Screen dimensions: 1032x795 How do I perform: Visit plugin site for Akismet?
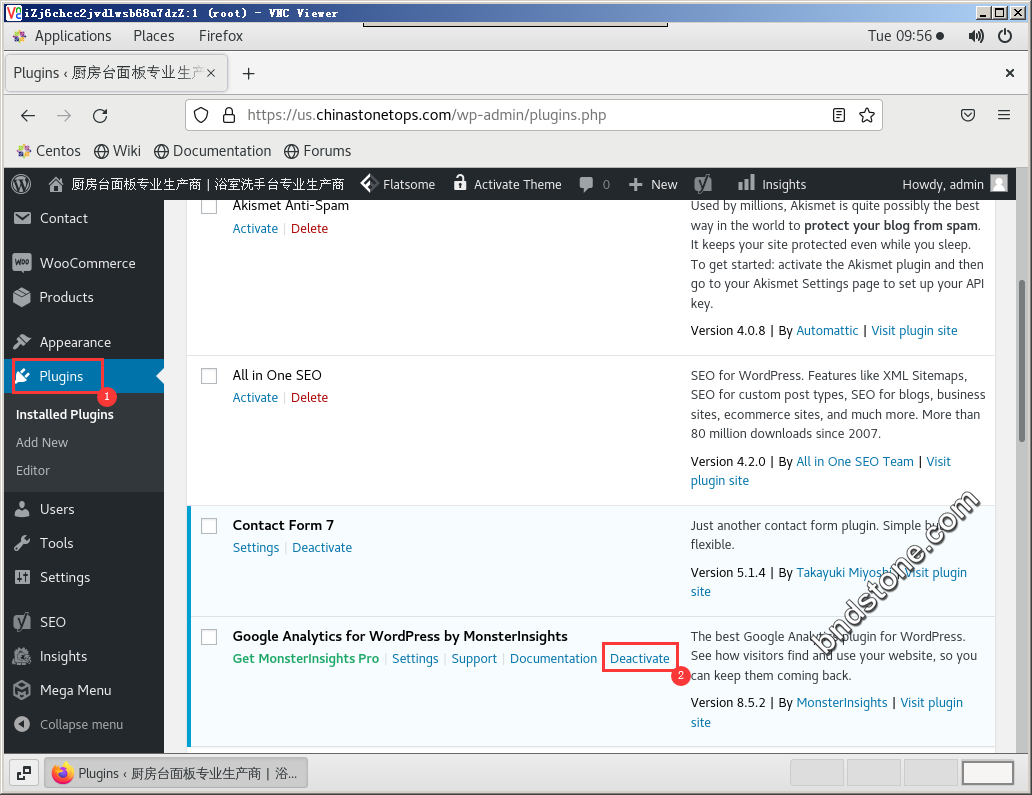coord(914,330)
